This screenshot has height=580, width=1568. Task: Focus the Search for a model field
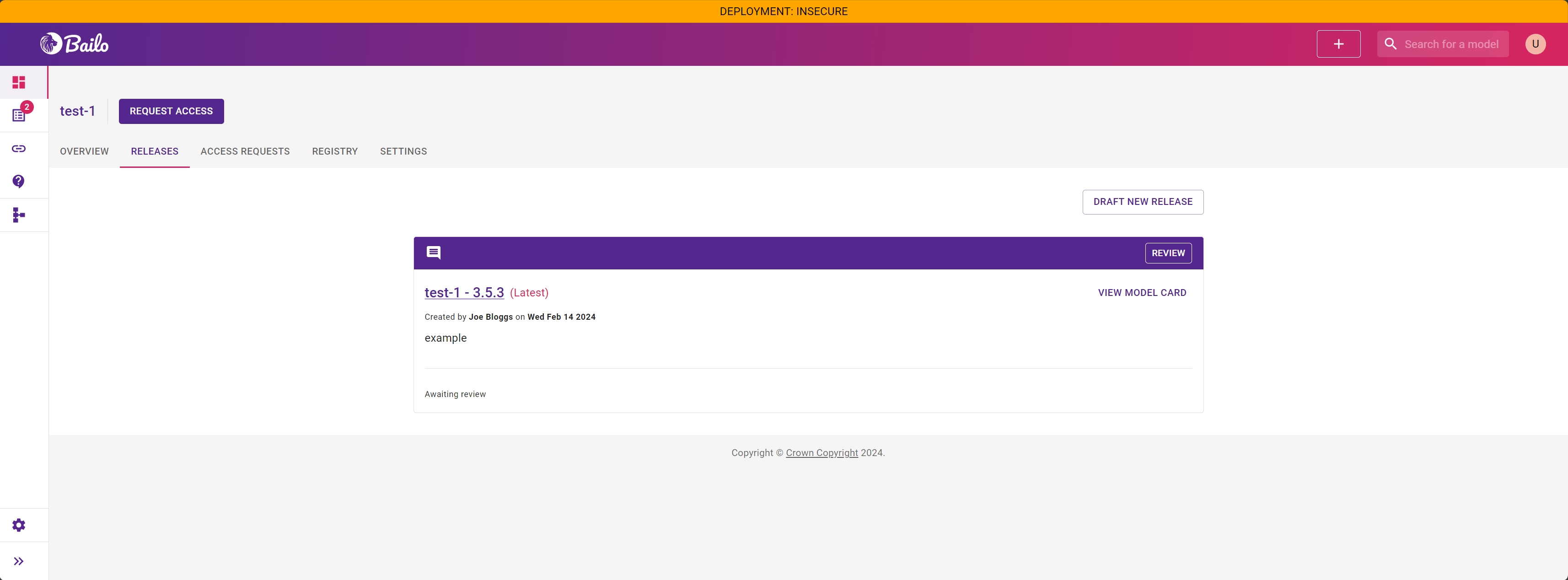(x=1451, y=44)
